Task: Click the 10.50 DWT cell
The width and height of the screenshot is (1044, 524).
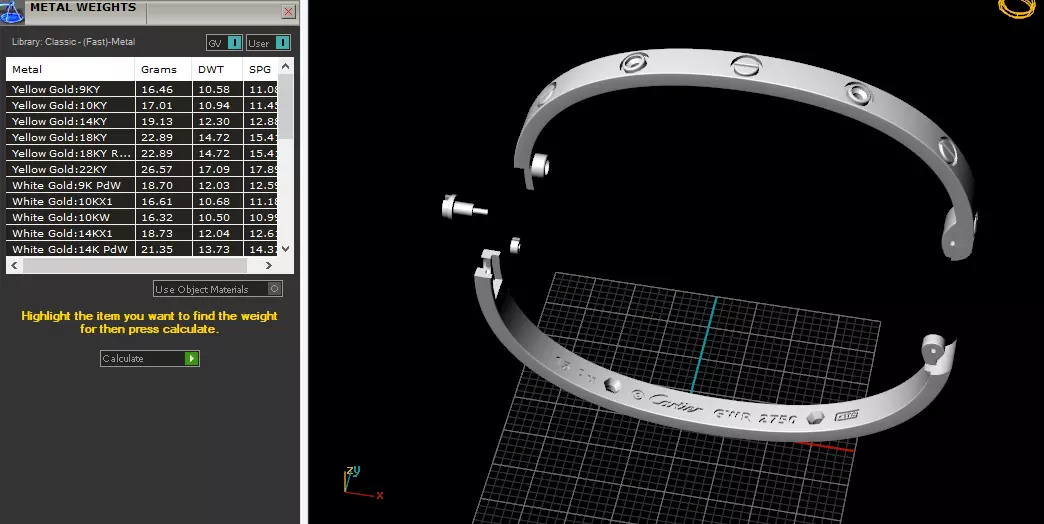Action: click(217, 217)
